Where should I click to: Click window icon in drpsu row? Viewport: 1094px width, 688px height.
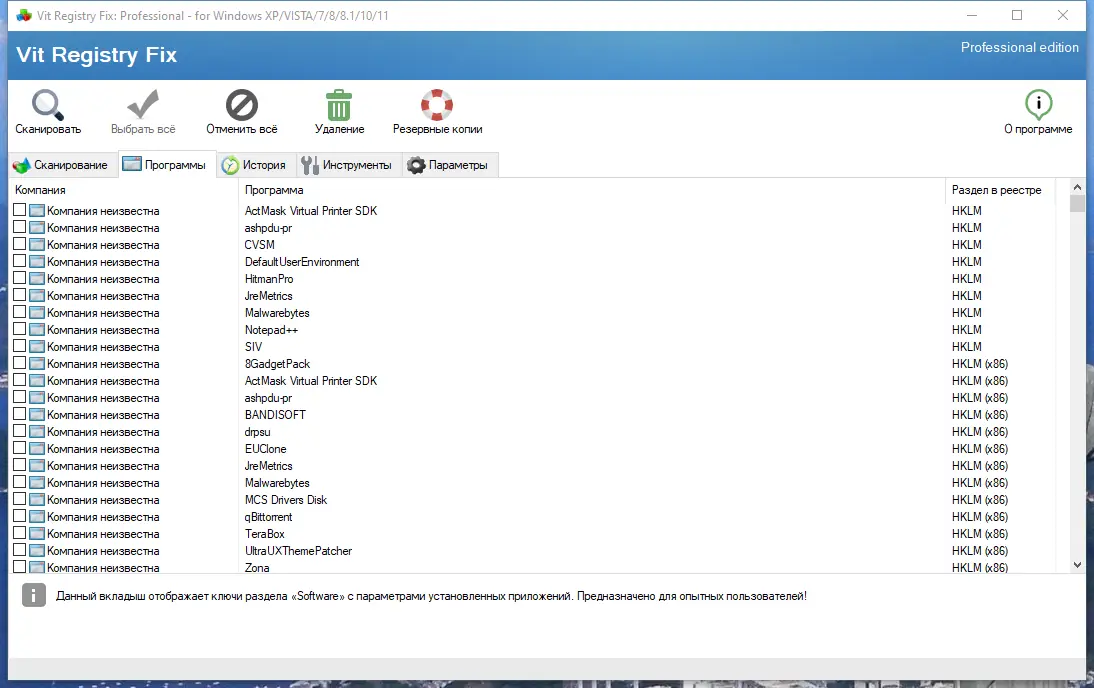click(37, 432)
